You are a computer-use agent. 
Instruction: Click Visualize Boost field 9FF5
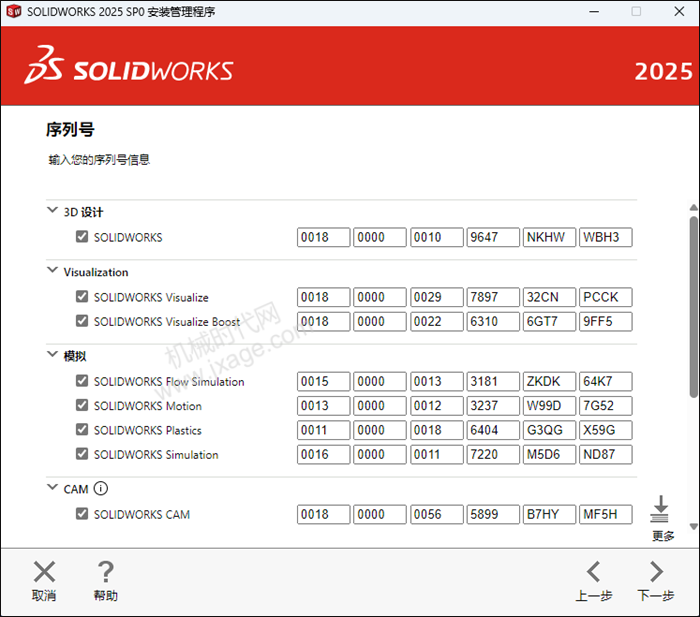[606, 321]
